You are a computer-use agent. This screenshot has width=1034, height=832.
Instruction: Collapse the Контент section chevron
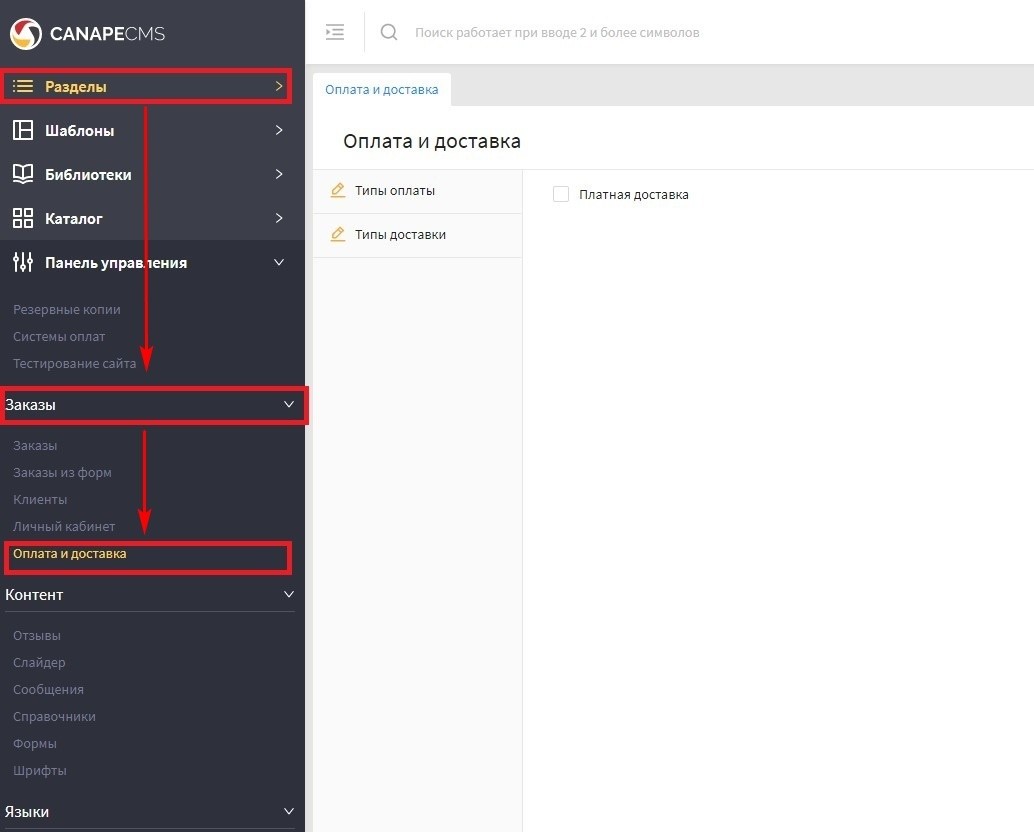coord(289,594)
